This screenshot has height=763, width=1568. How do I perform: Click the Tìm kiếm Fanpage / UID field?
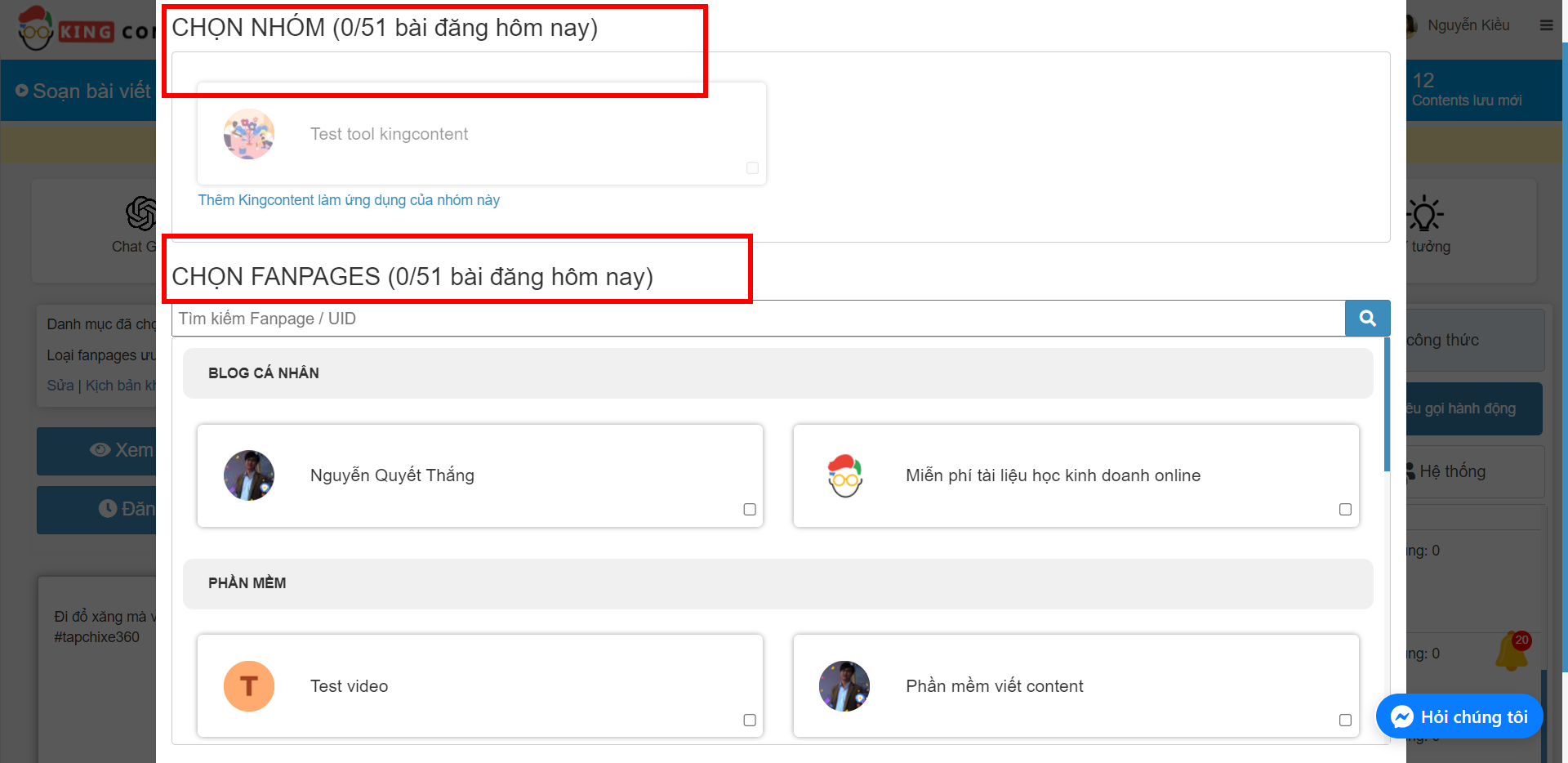(x=758, y=319)
